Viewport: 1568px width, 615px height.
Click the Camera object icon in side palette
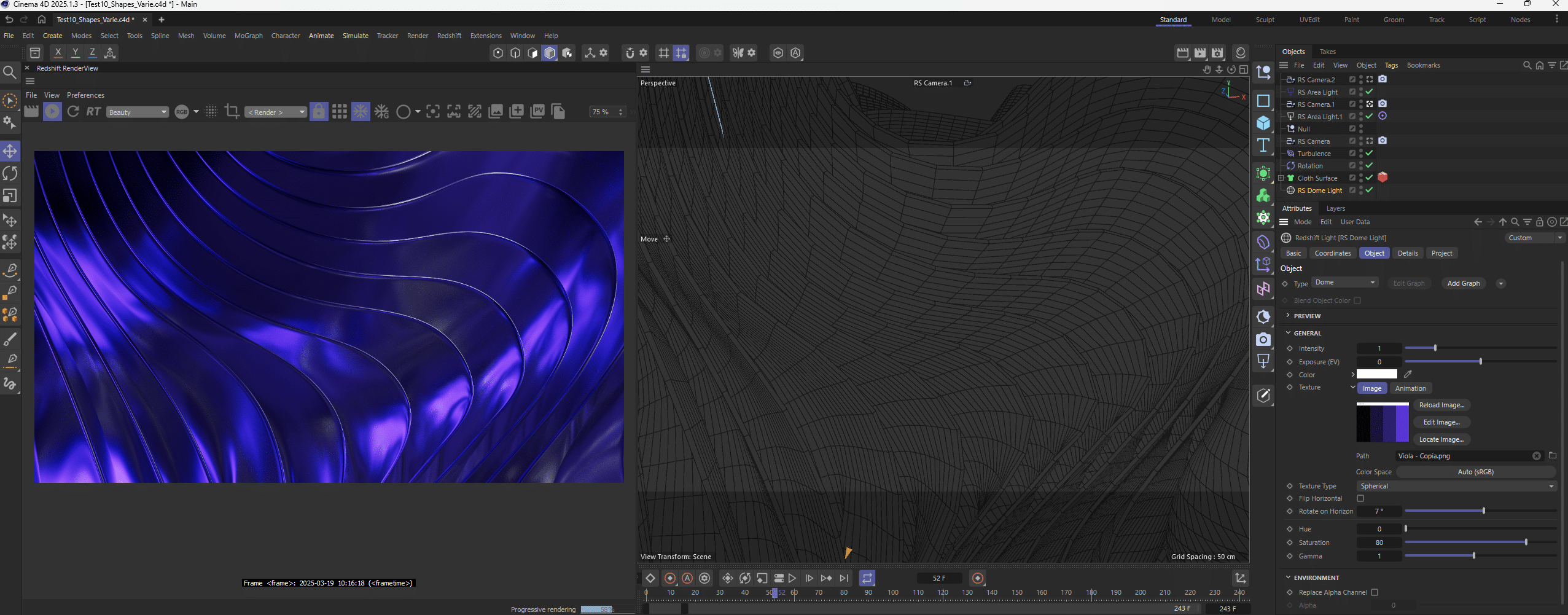pos(1263,339)
